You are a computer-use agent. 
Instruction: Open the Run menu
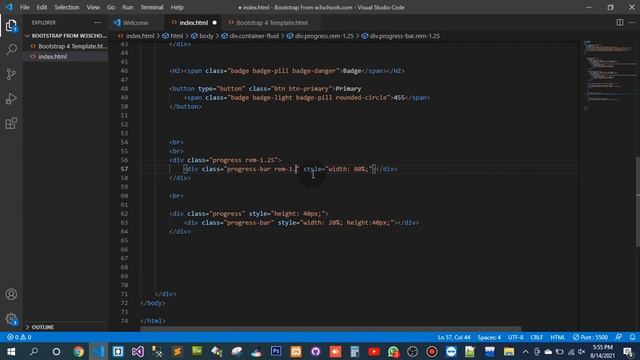click(128, 7)
